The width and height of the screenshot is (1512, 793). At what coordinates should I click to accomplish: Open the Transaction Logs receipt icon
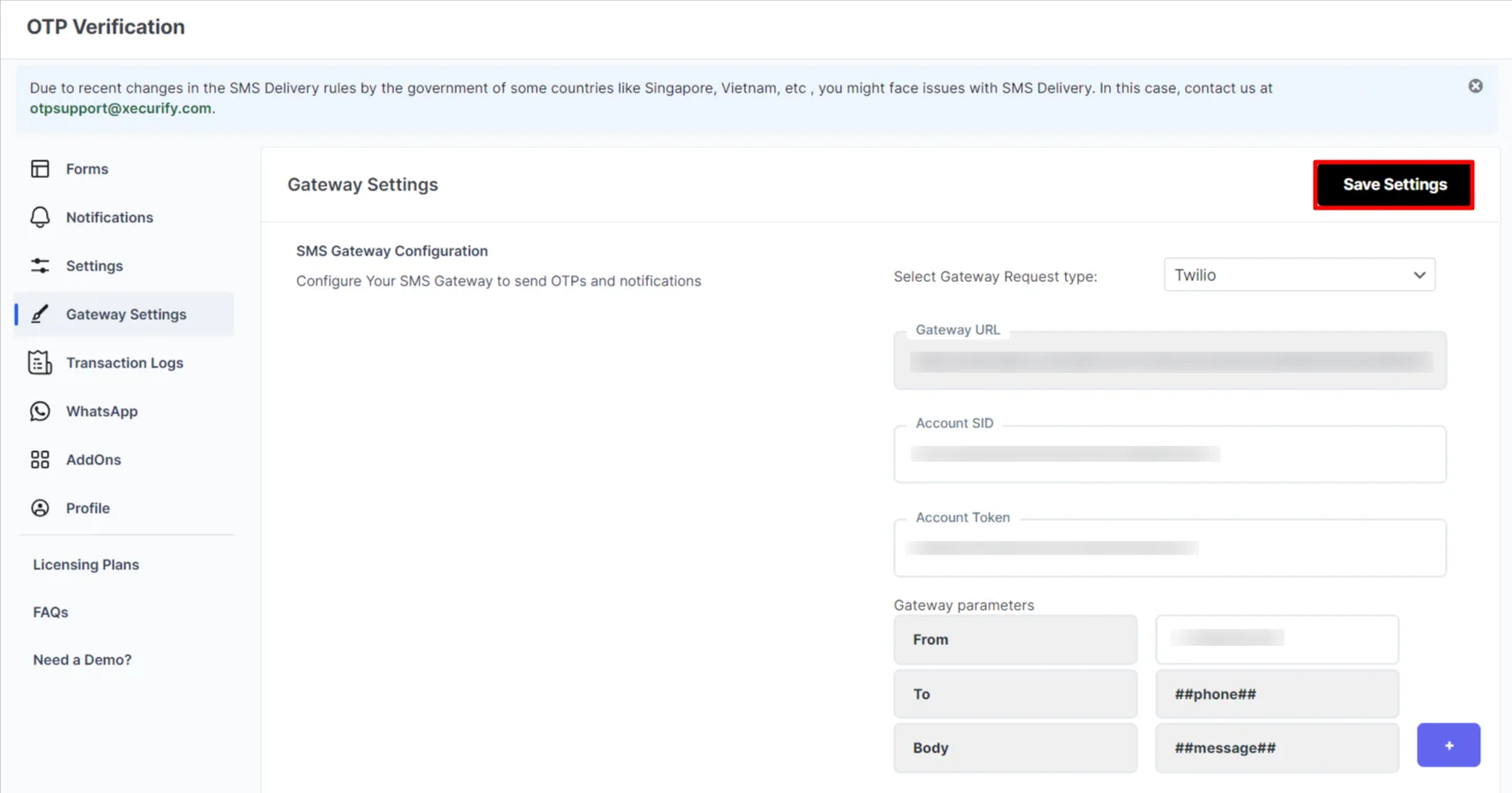tap(41, 362)
